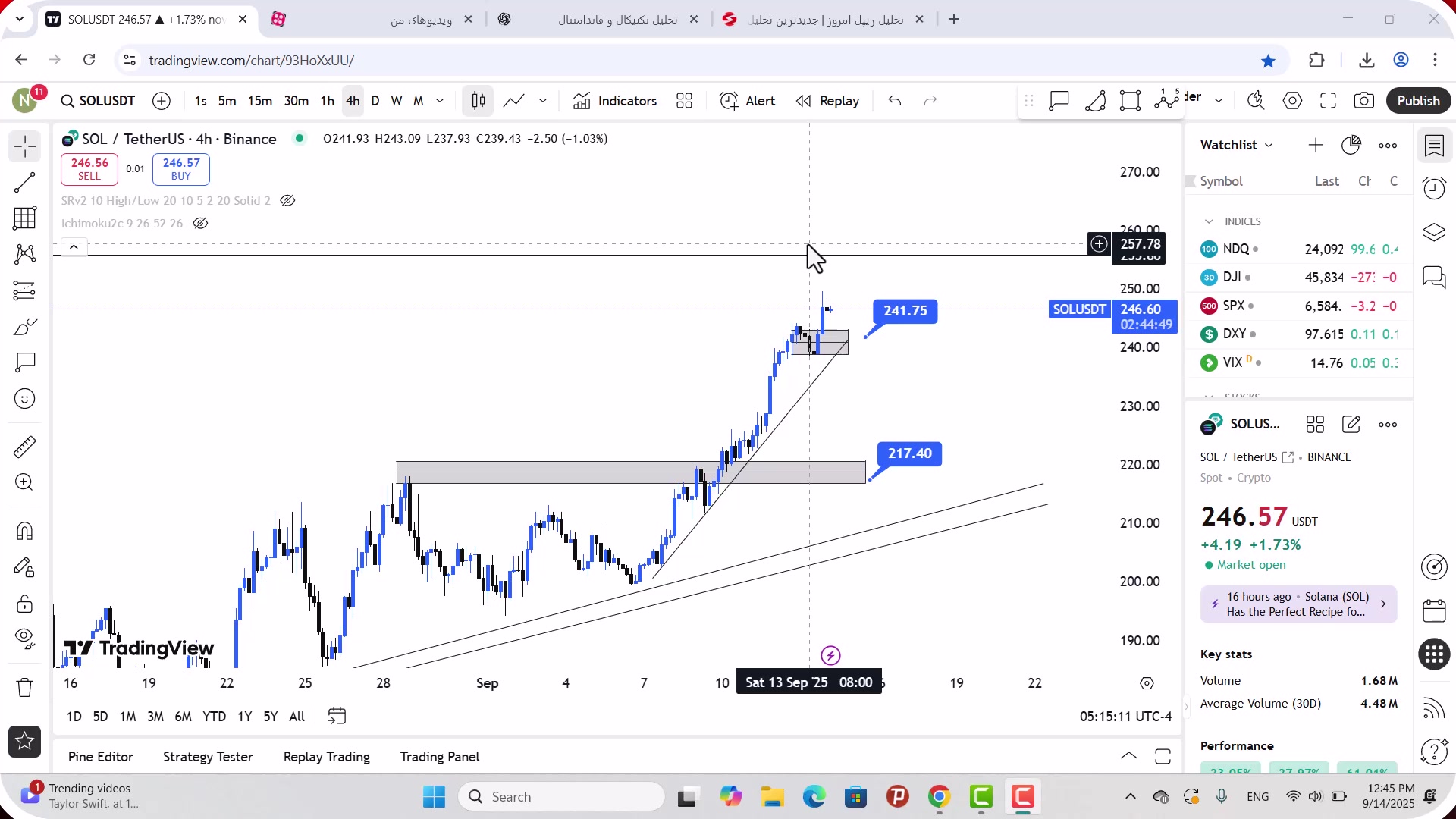Viewport: 1456px width, 819px height.
Task: Open object tree layers icon
Action: click(x=1434, y=232)
